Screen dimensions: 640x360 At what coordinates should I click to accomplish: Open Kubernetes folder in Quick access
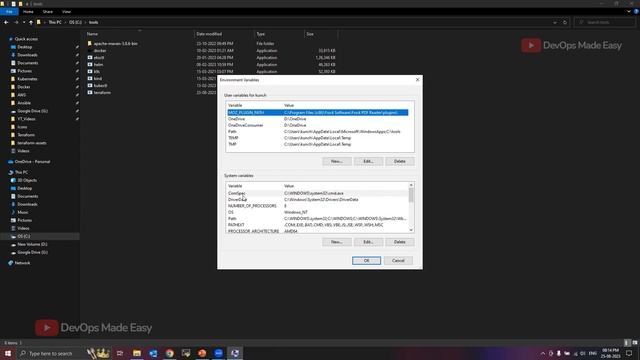(x=27, y=79)
